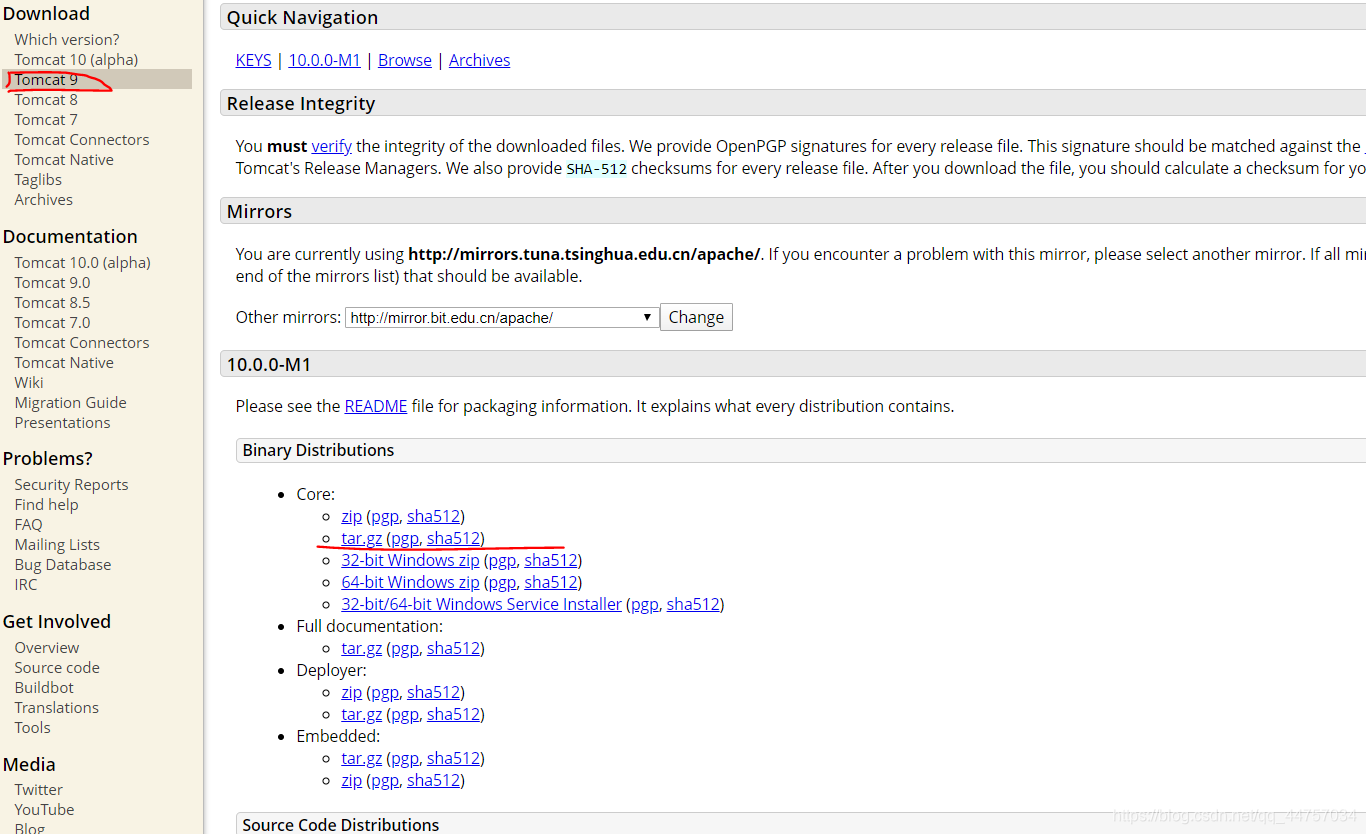Screen dimensions: 1366x834
Task: Download the Core tar.gz distribution
Action: [361, 538]
